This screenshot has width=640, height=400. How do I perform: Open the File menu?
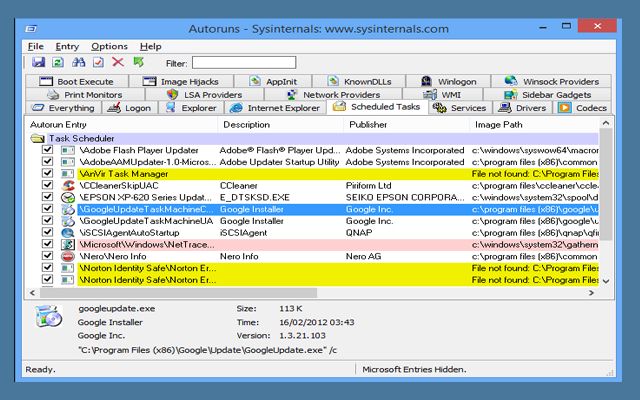36,47
